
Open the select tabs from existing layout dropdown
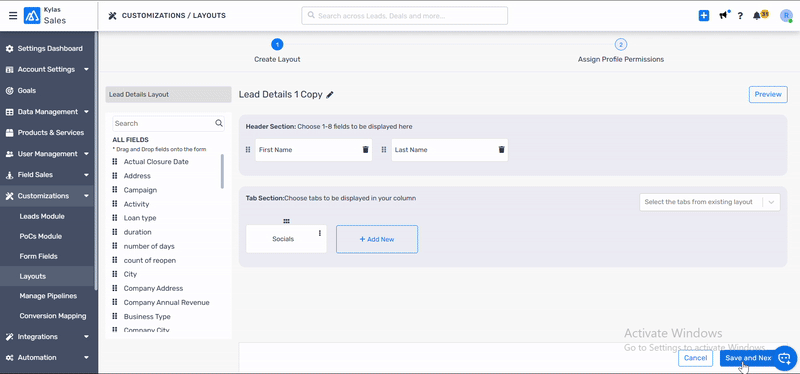coord(710,202)
